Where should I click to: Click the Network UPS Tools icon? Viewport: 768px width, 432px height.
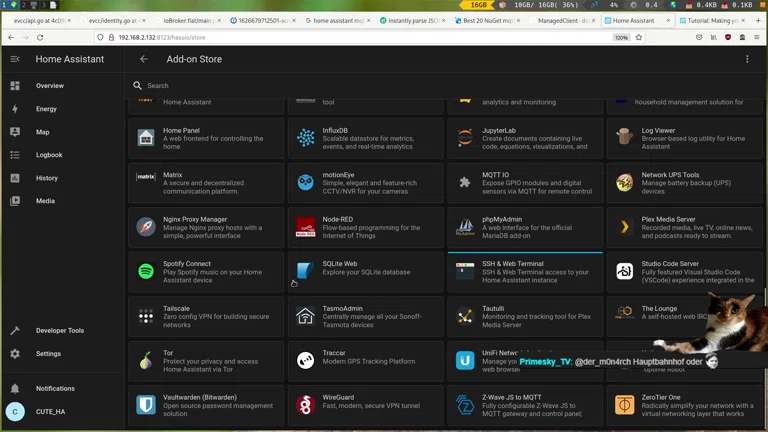click(x=624, y=182)
